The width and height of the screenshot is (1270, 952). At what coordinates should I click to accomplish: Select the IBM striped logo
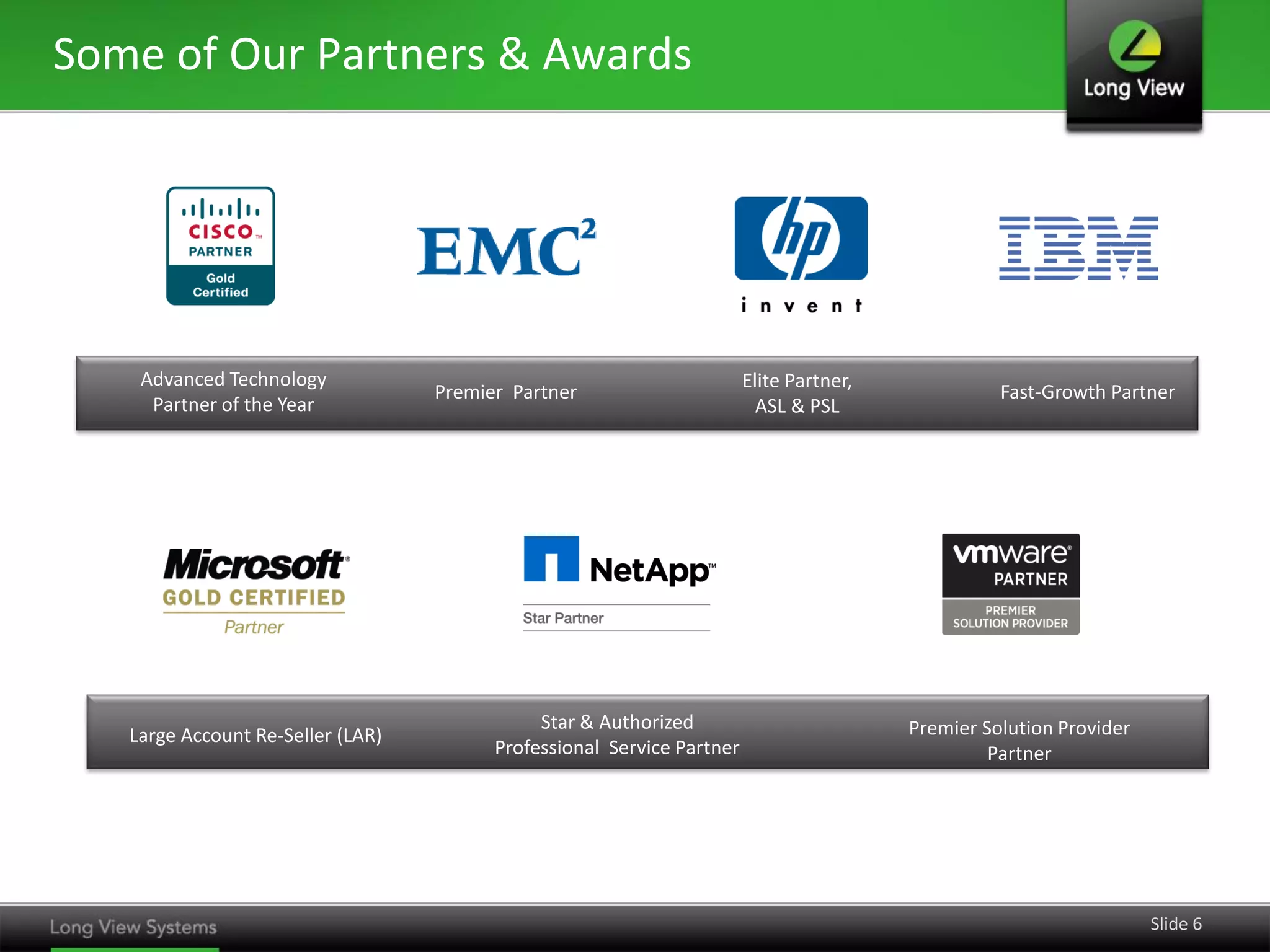pos(1078,248)
